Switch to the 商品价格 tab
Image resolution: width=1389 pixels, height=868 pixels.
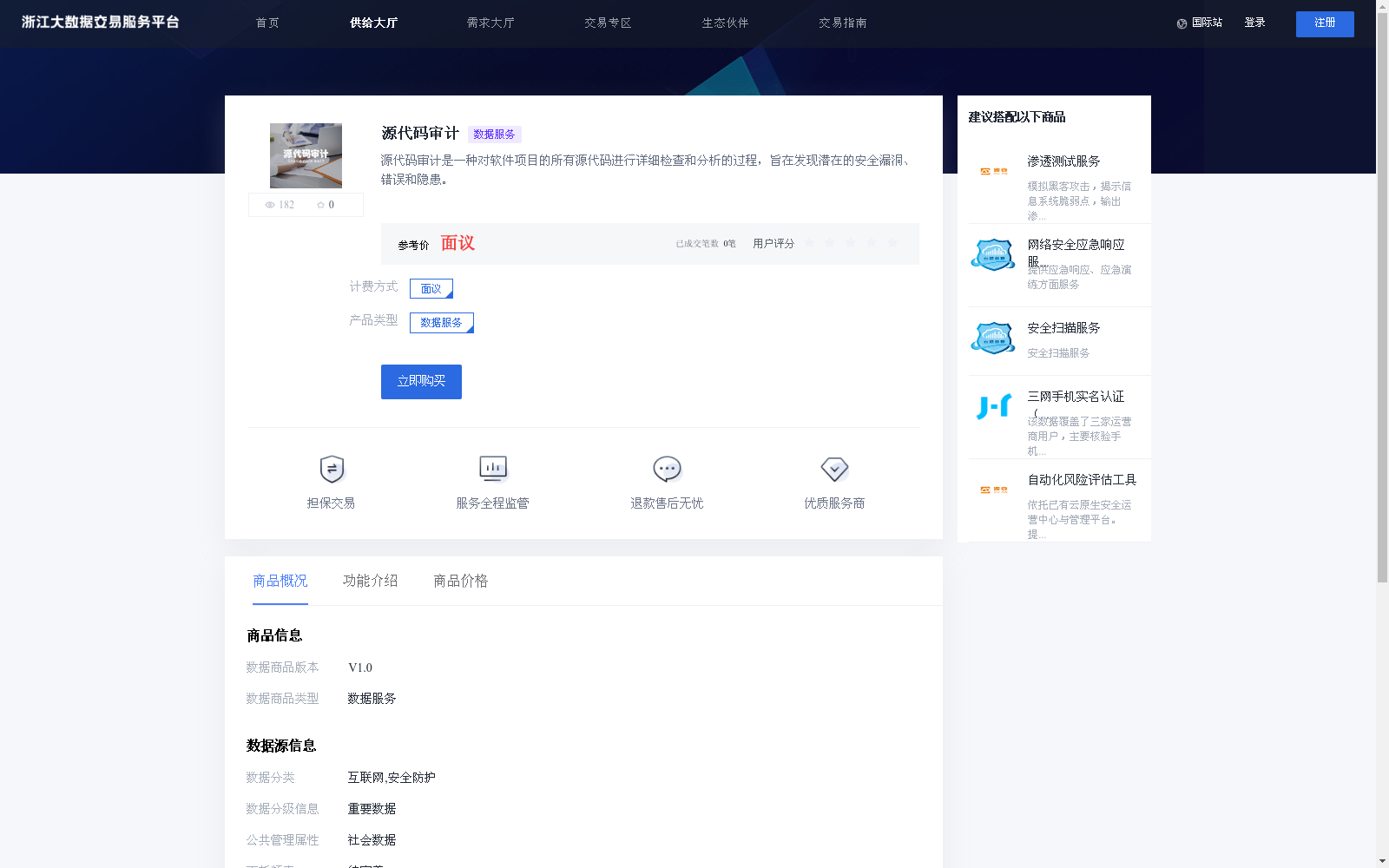click(461, 581)
